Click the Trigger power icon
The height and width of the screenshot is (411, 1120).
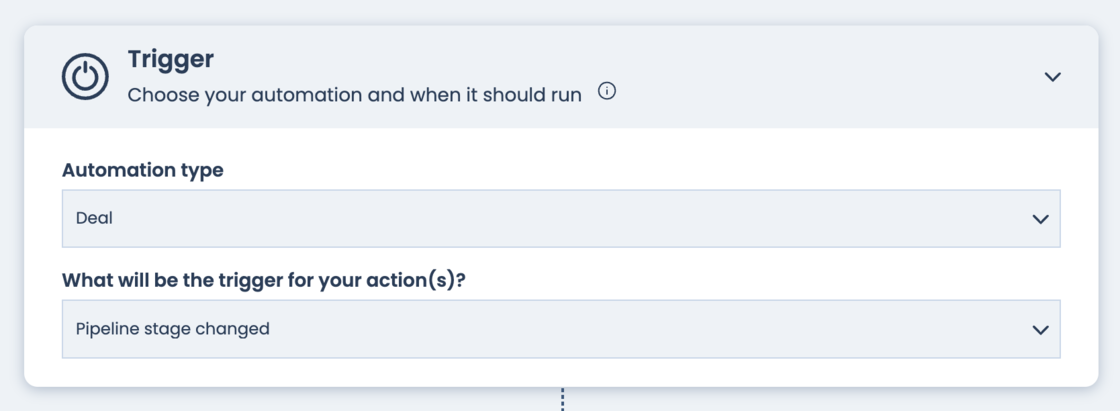pyautogui.click(x=85, y=77)
